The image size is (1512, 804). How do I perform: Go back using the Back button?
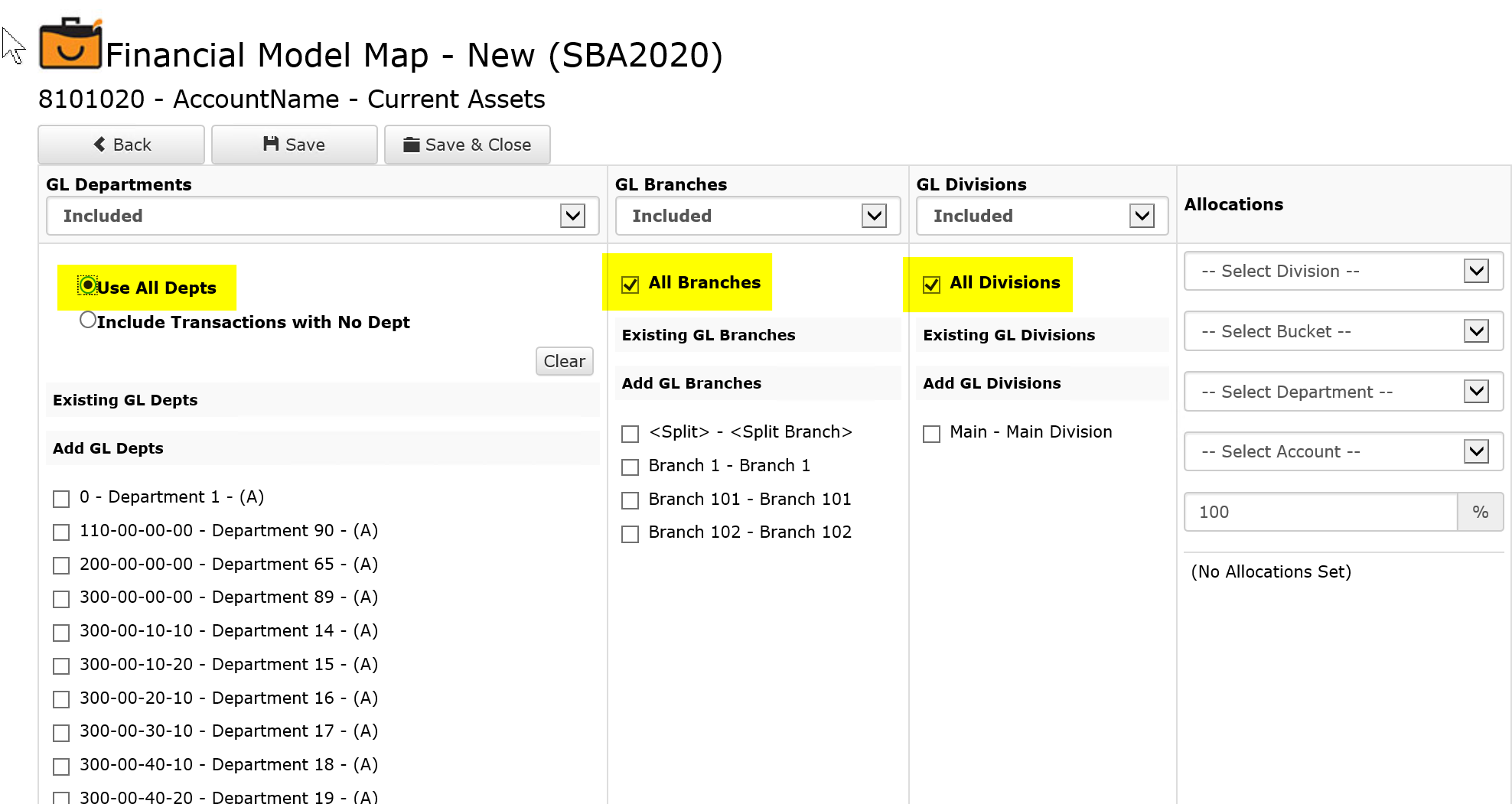point(122,145)
